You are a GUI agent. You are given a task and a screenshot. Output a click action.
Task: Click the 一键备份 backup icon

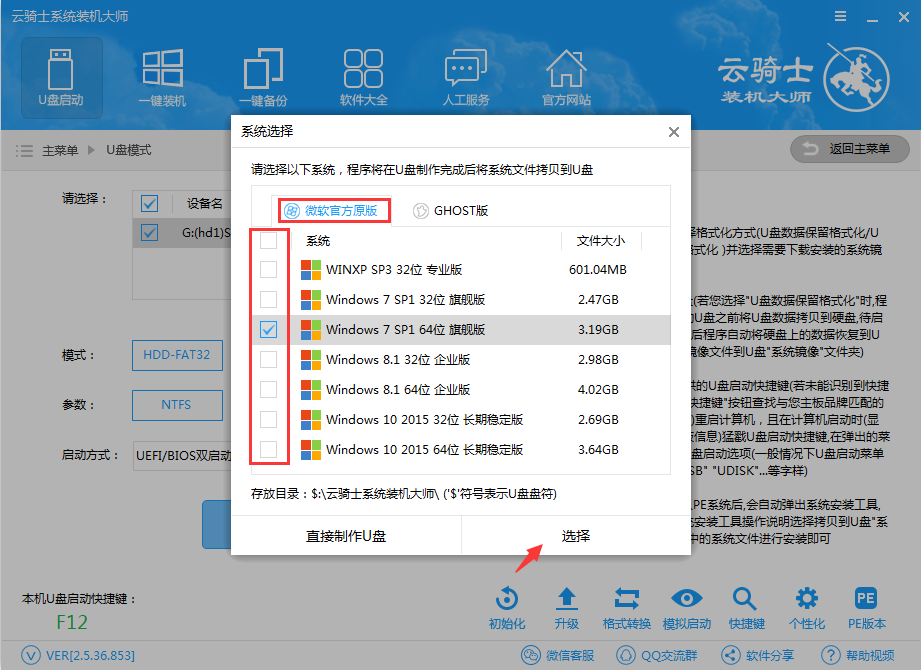tap(262, 77)
